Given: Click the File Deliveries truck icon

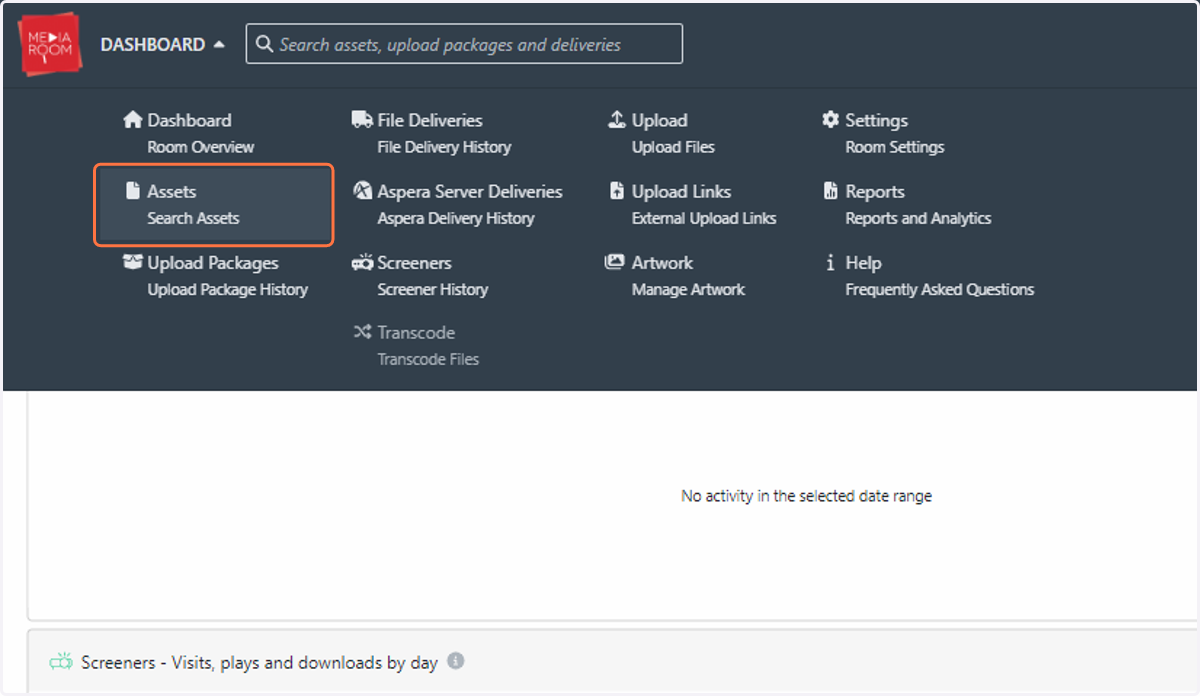Looking at the screenshot, I should 362,120.
